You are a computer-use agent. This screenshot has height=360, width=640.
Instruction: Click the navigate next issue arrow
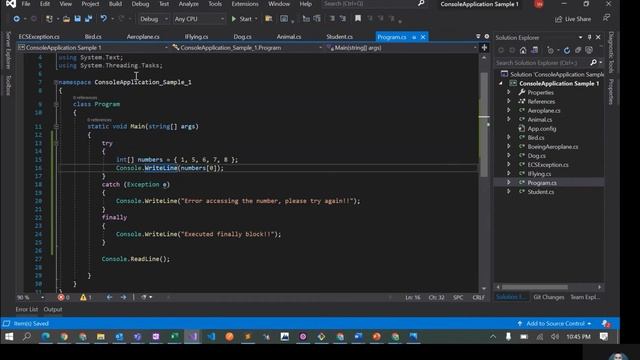pos(123,297)
